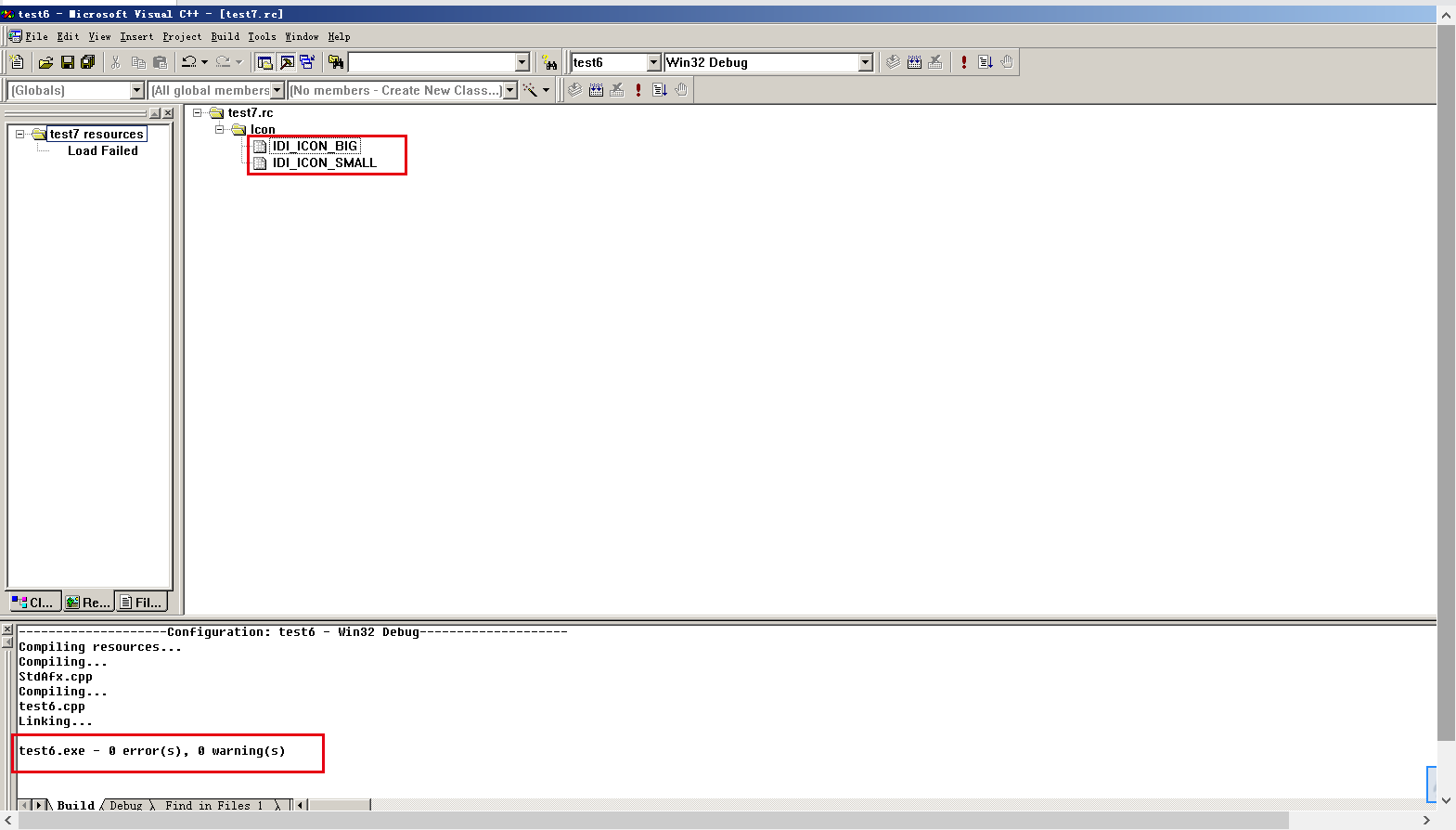The image size is (1456, 830).
Task: Switch to the ResourceView tab
Action: click(88, 602)
